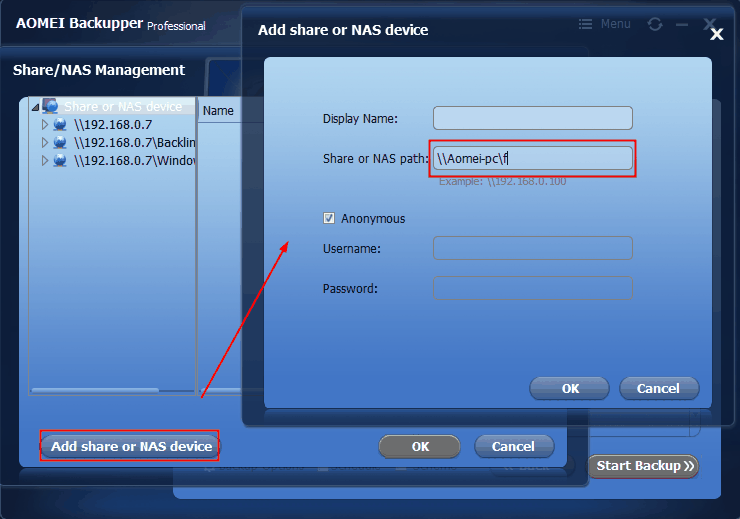Image resolution: width=740 pixels, height=519 pixels.
Task: Select \\192.168.0.7 in the tree
Action: [x=113, y=125]
